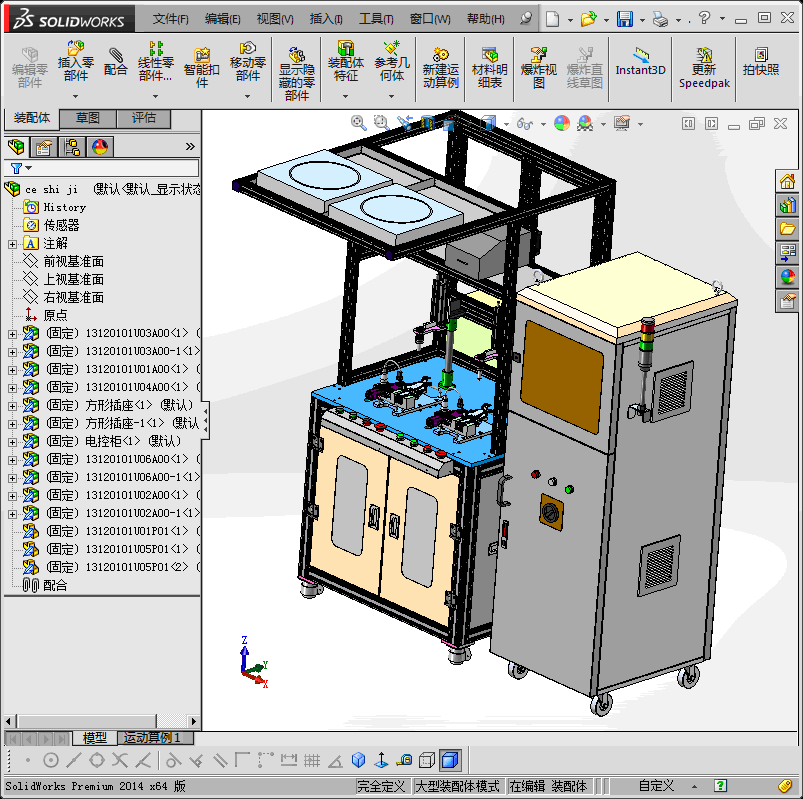Expand the 注解 annotations node
Screen dimensions: 803x799
(x=12, y=244)
